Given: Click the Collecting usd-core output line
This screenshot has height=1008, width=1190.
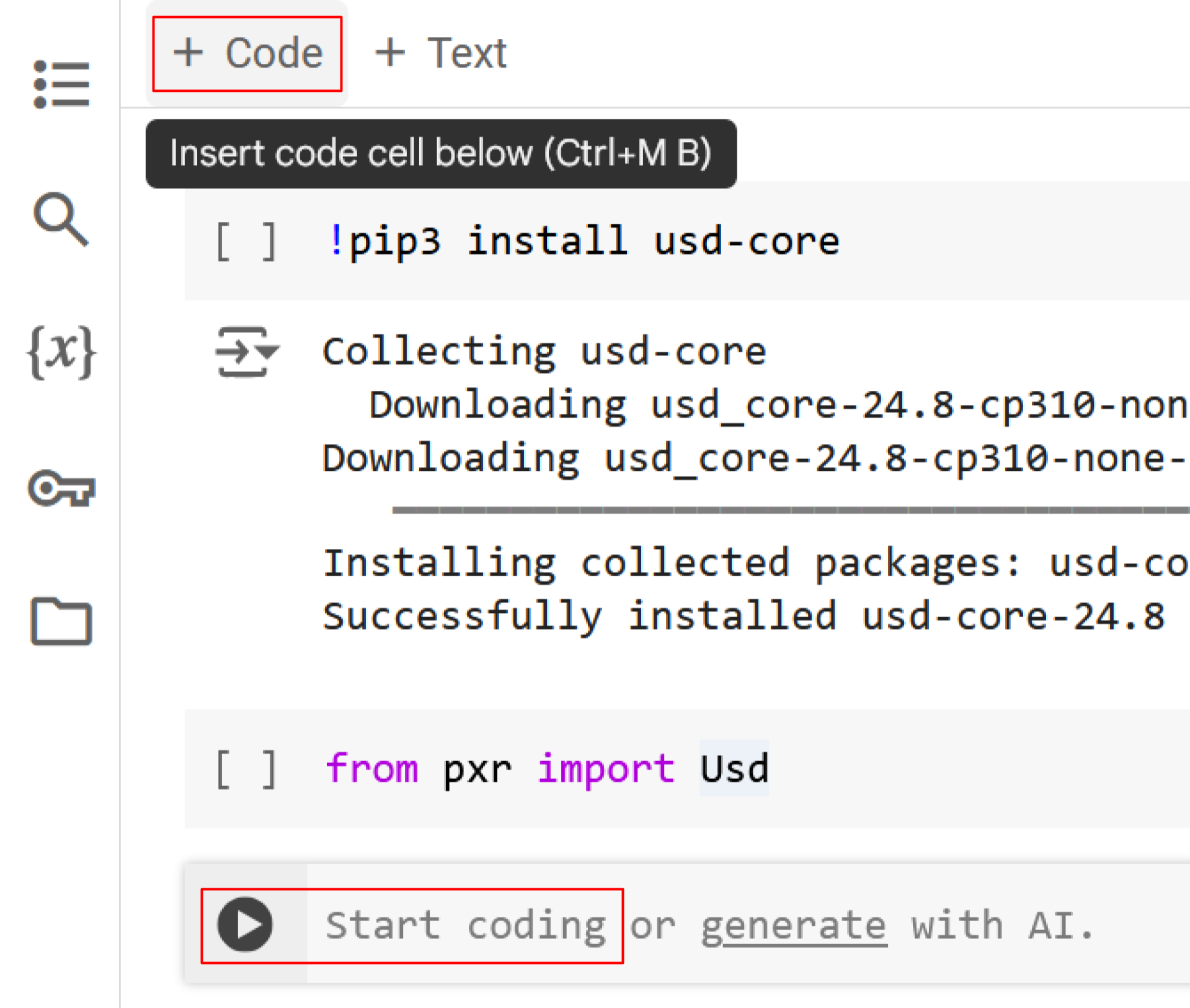Looking at the screenshot, I should (x=544, y=352).
